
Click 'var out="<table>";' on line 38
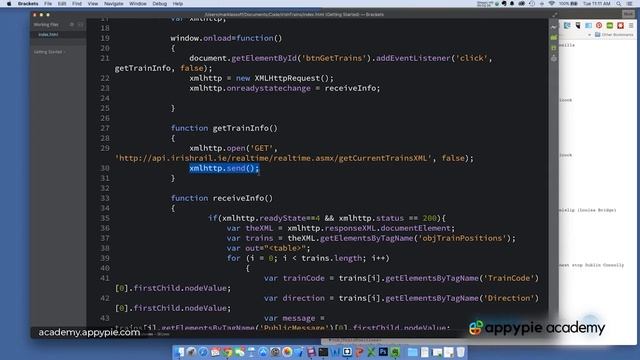tap(268, 248)
